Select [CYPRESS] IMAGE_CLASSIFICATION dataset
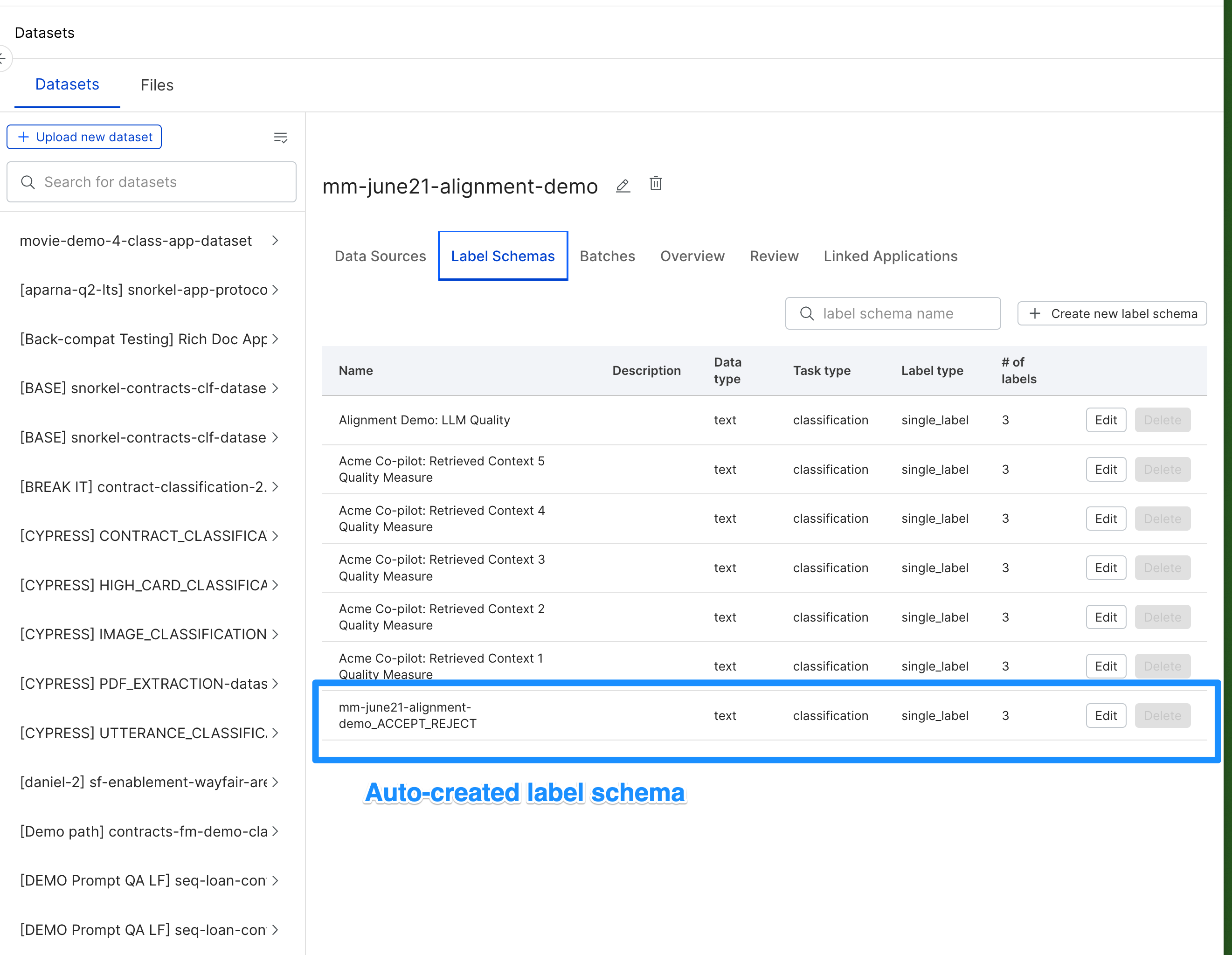Screen dimensions: 1232x955 [x=143, y=634]
